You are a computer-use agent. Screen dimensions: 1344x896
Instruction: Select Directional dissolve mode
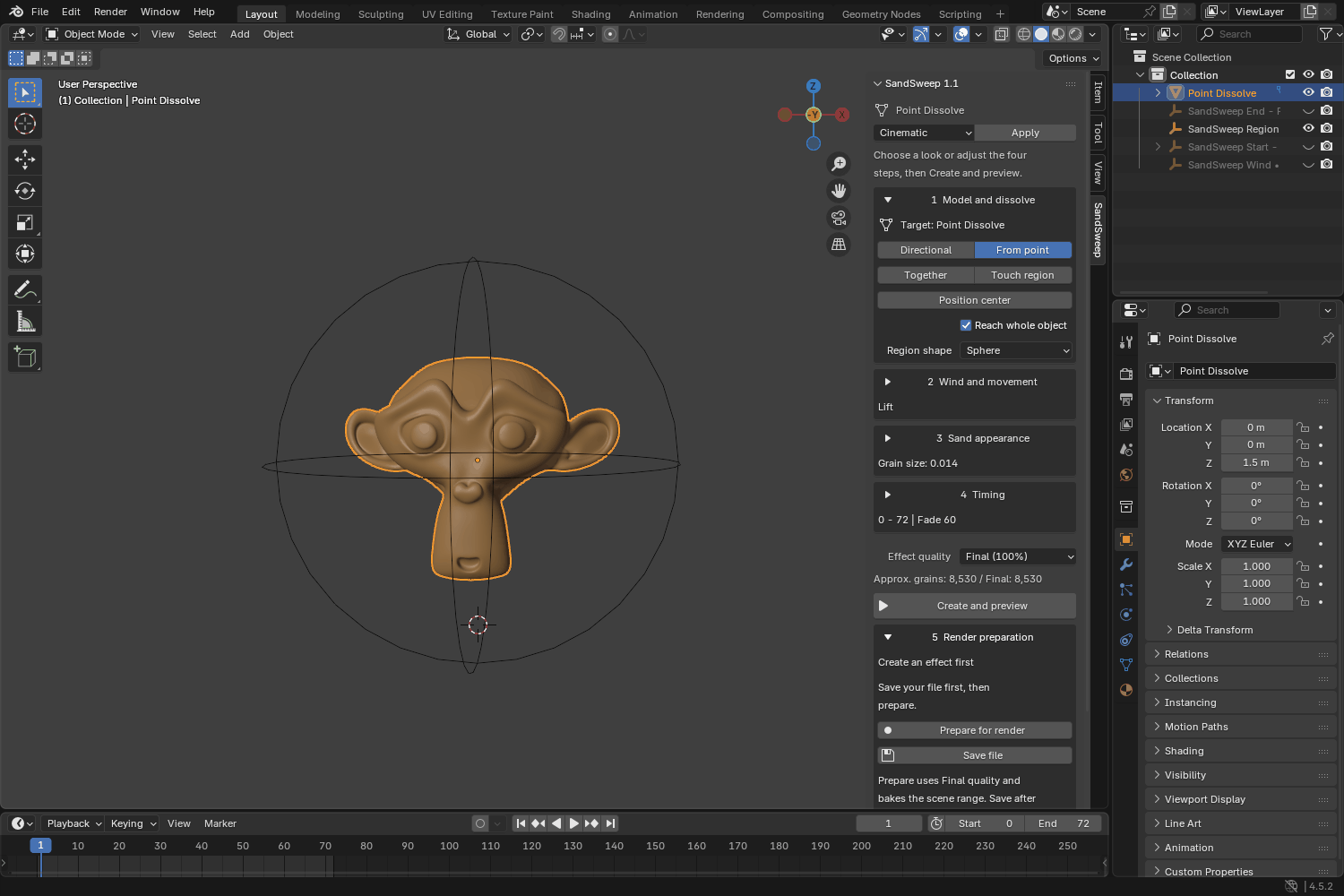926,250
